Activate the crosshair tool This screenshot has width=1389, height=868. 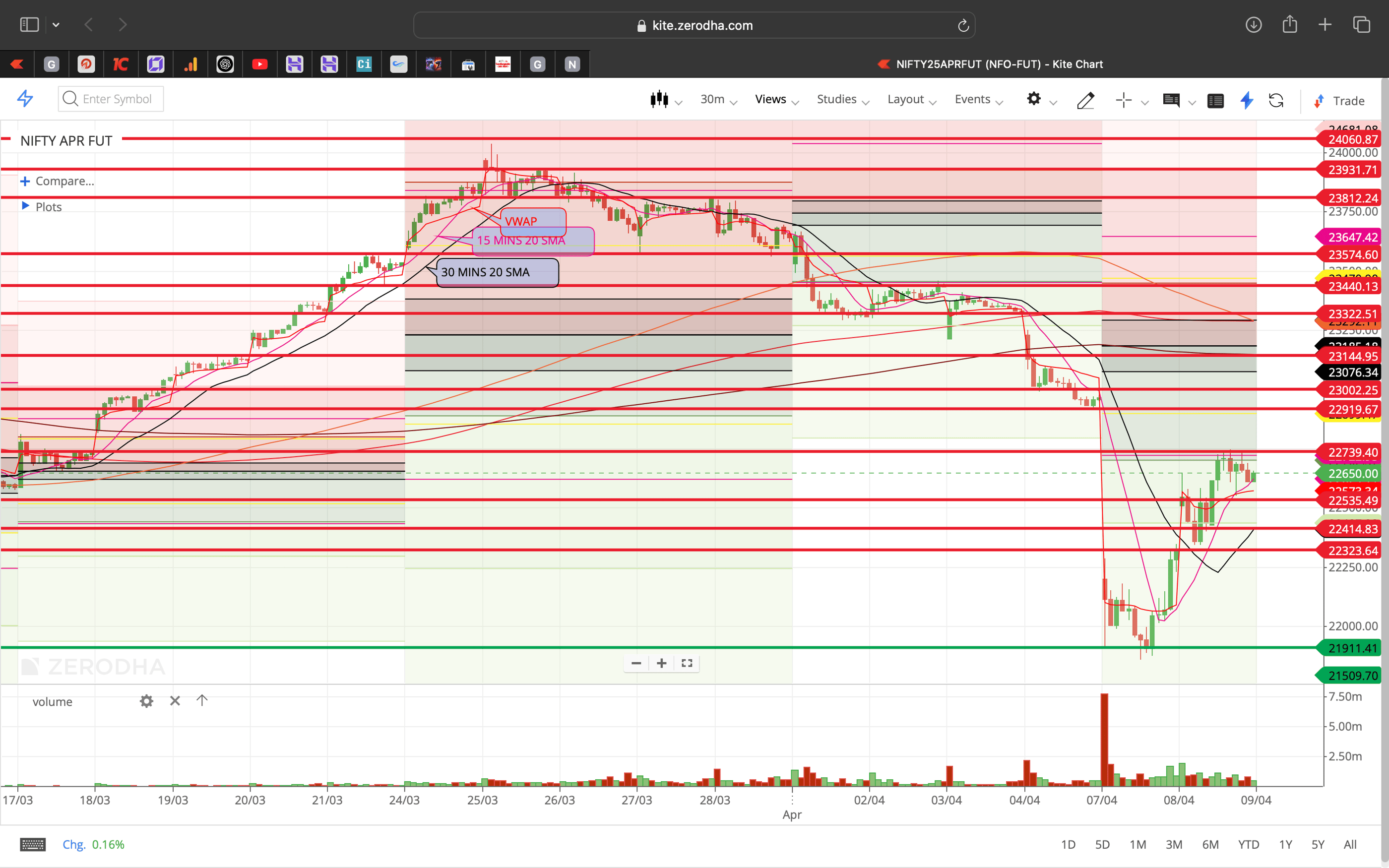1124,100
